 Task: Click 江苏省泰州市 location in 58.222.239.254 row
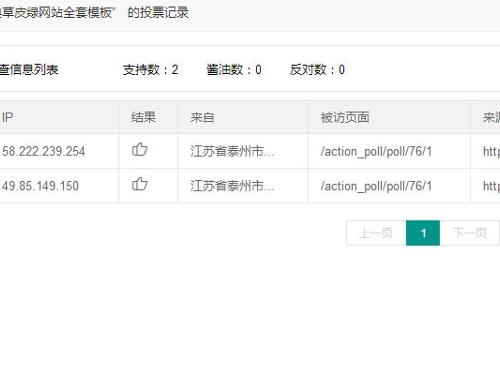(x=232, y=151)
